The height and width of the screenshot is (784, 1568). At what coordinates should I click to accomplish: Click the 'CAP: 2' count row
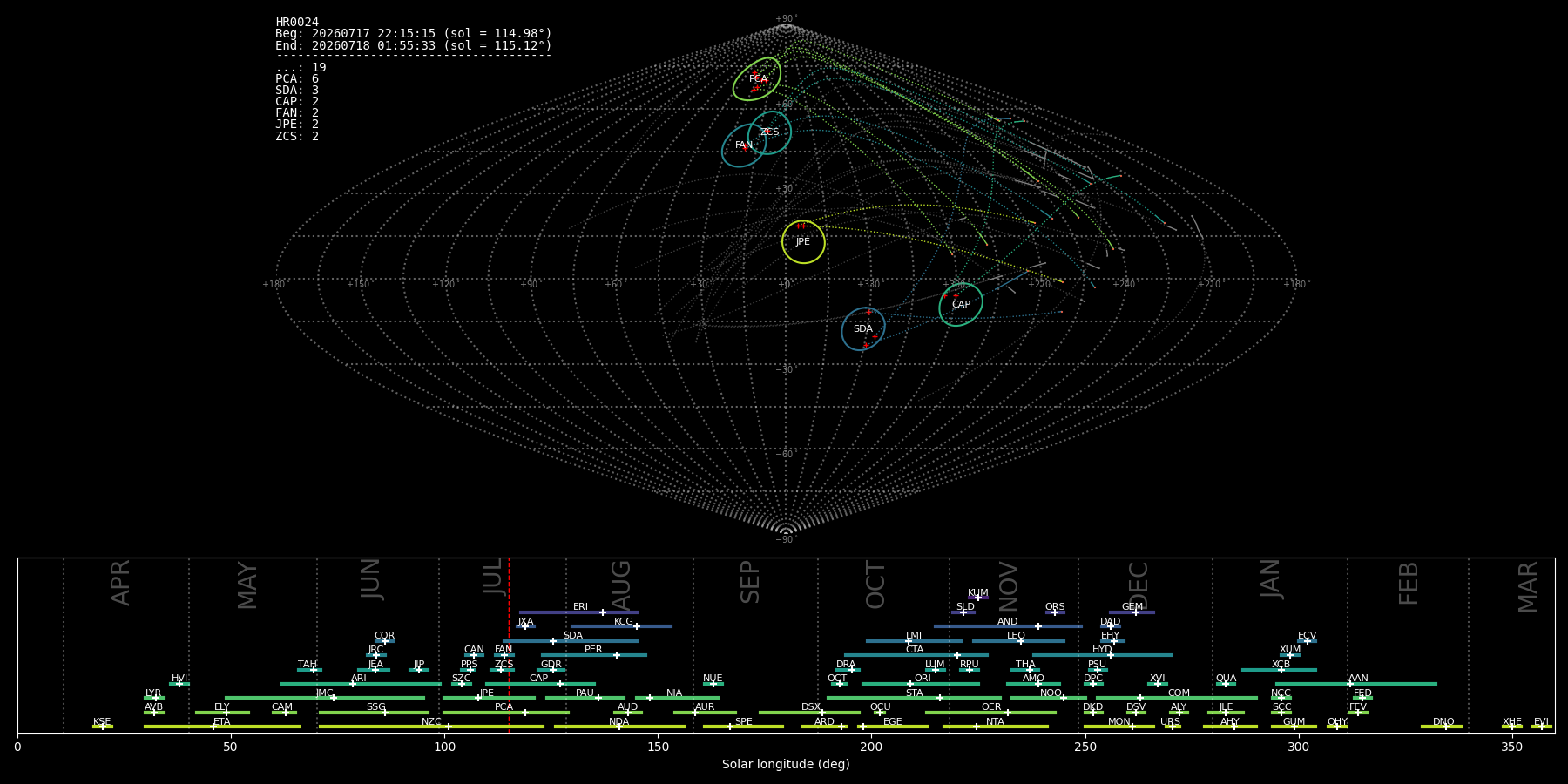297,101
